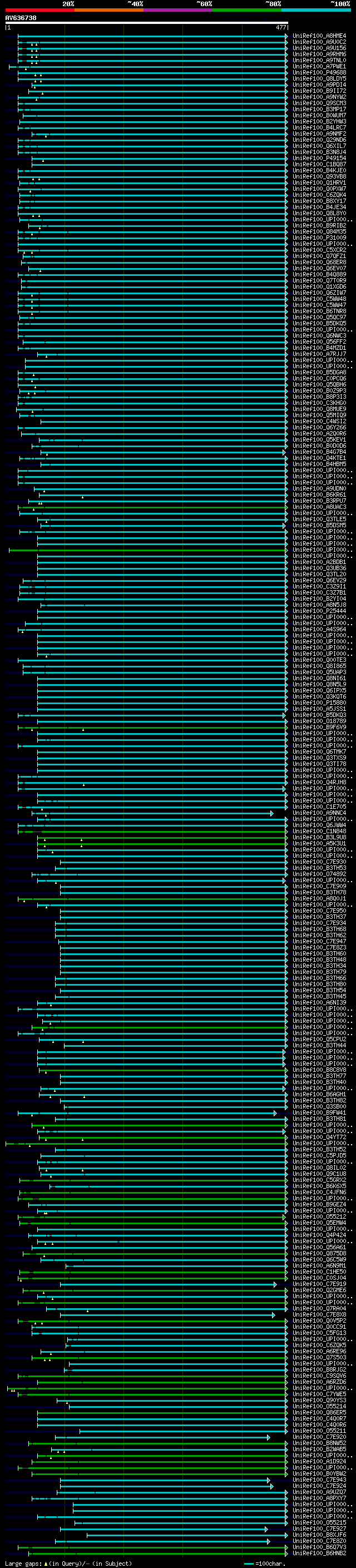Select the UniRef100_C1BQ87 label
Viewport: 356px width, 1568px height.
[319, 164]
